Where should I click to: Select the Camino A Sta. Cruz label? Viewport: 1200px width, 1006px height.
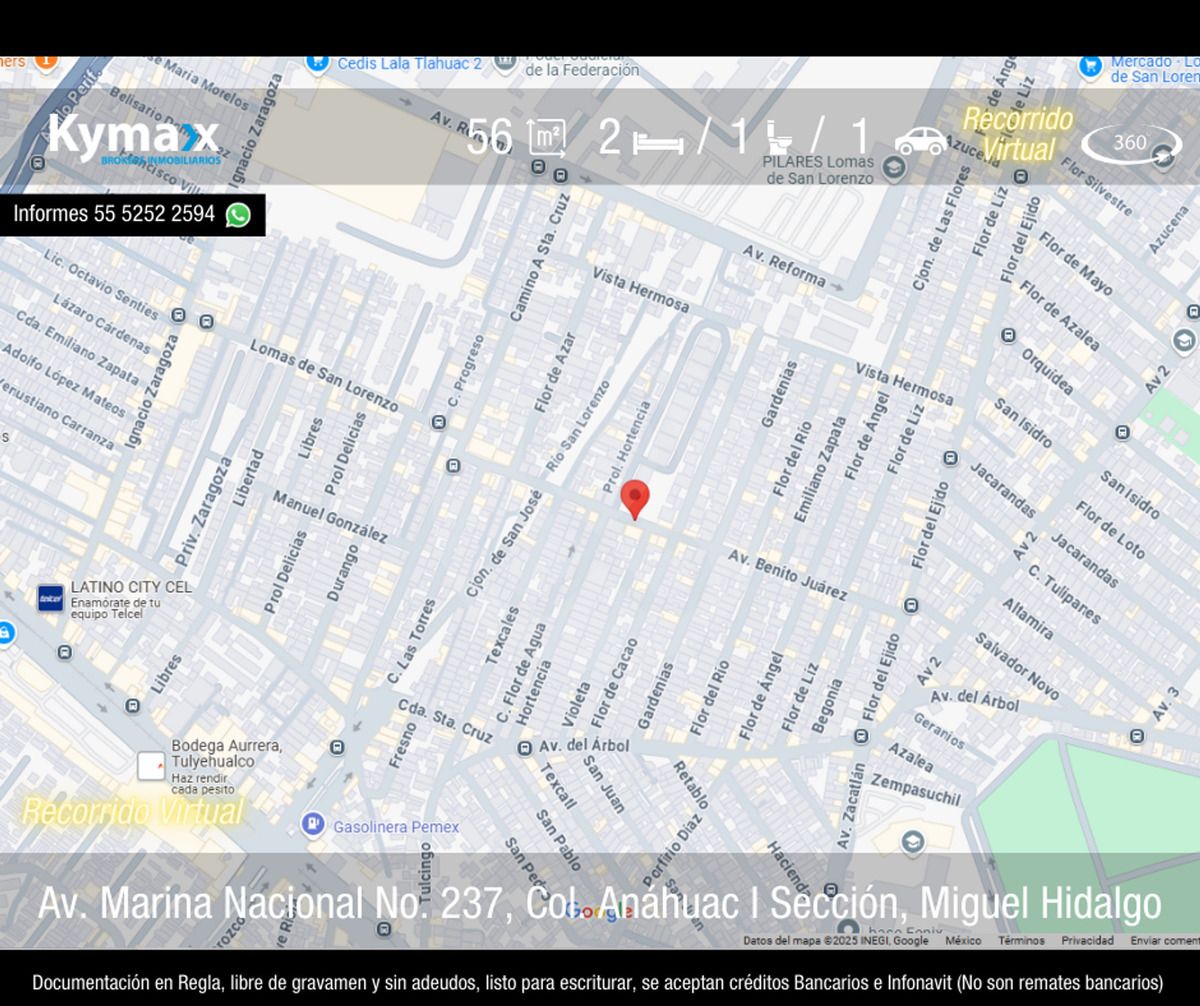pos(540,258)
